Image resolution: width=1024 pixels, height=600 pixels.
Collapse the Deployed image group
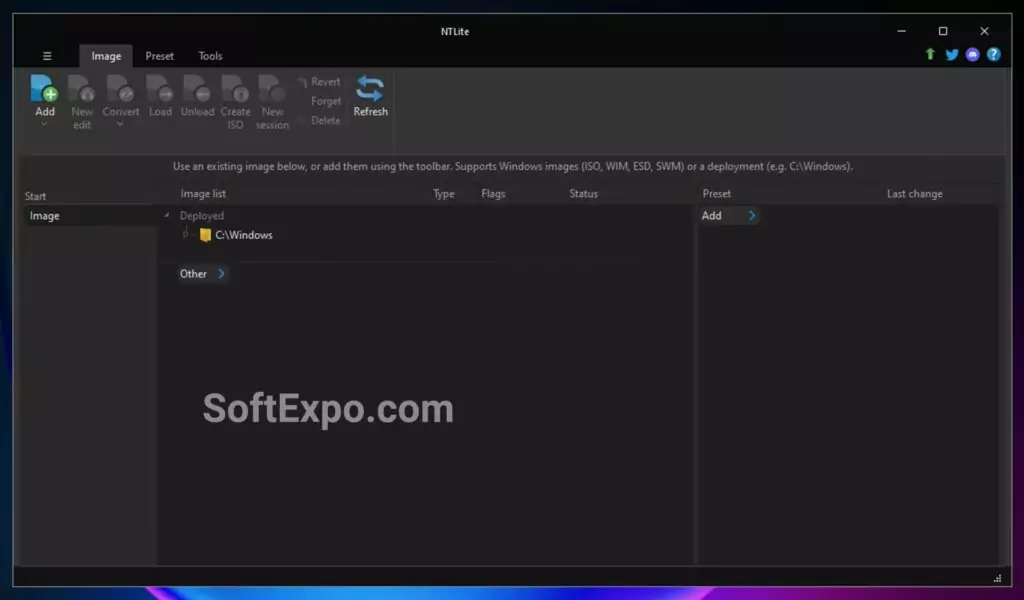166,214
